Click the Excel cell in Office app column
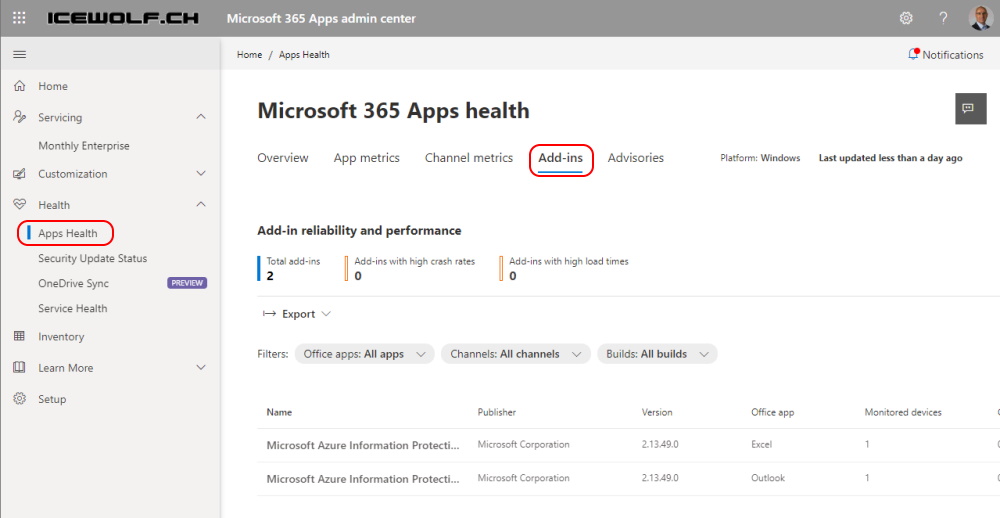The image size is (1000, 518). (x=761, y=445)
